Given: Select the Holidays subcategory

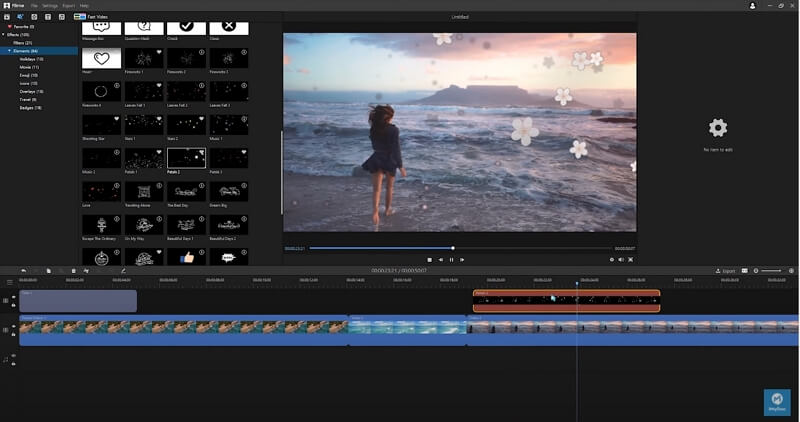Looking at the screenshot, I should (x=31, y=59).
